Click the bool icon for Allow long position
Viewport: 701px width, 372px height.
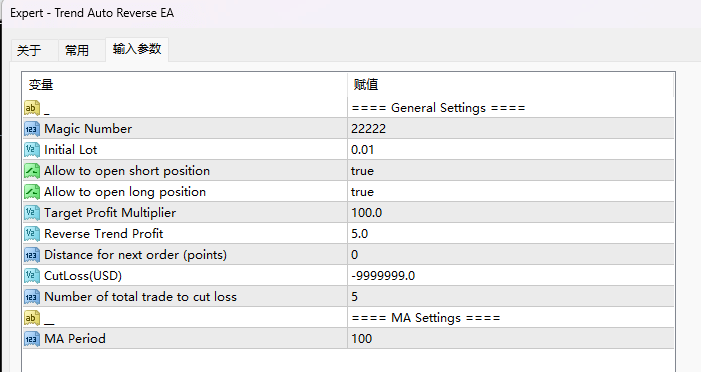point(32,192)
